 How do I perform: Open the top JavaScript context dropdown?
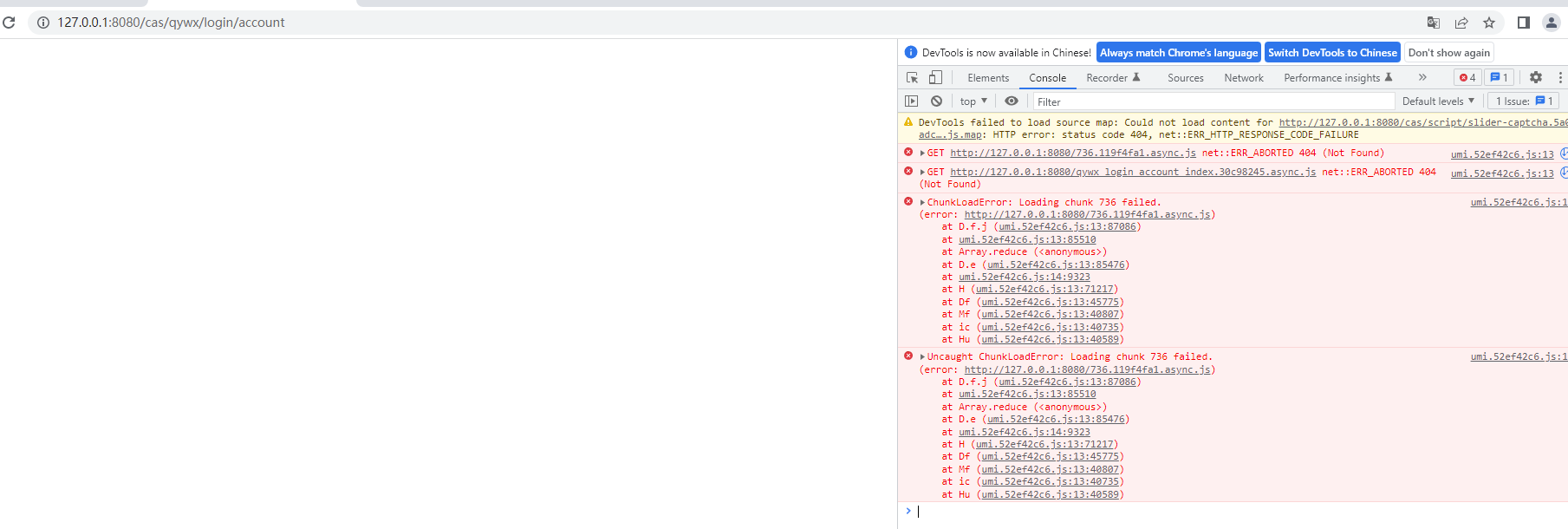973,101
